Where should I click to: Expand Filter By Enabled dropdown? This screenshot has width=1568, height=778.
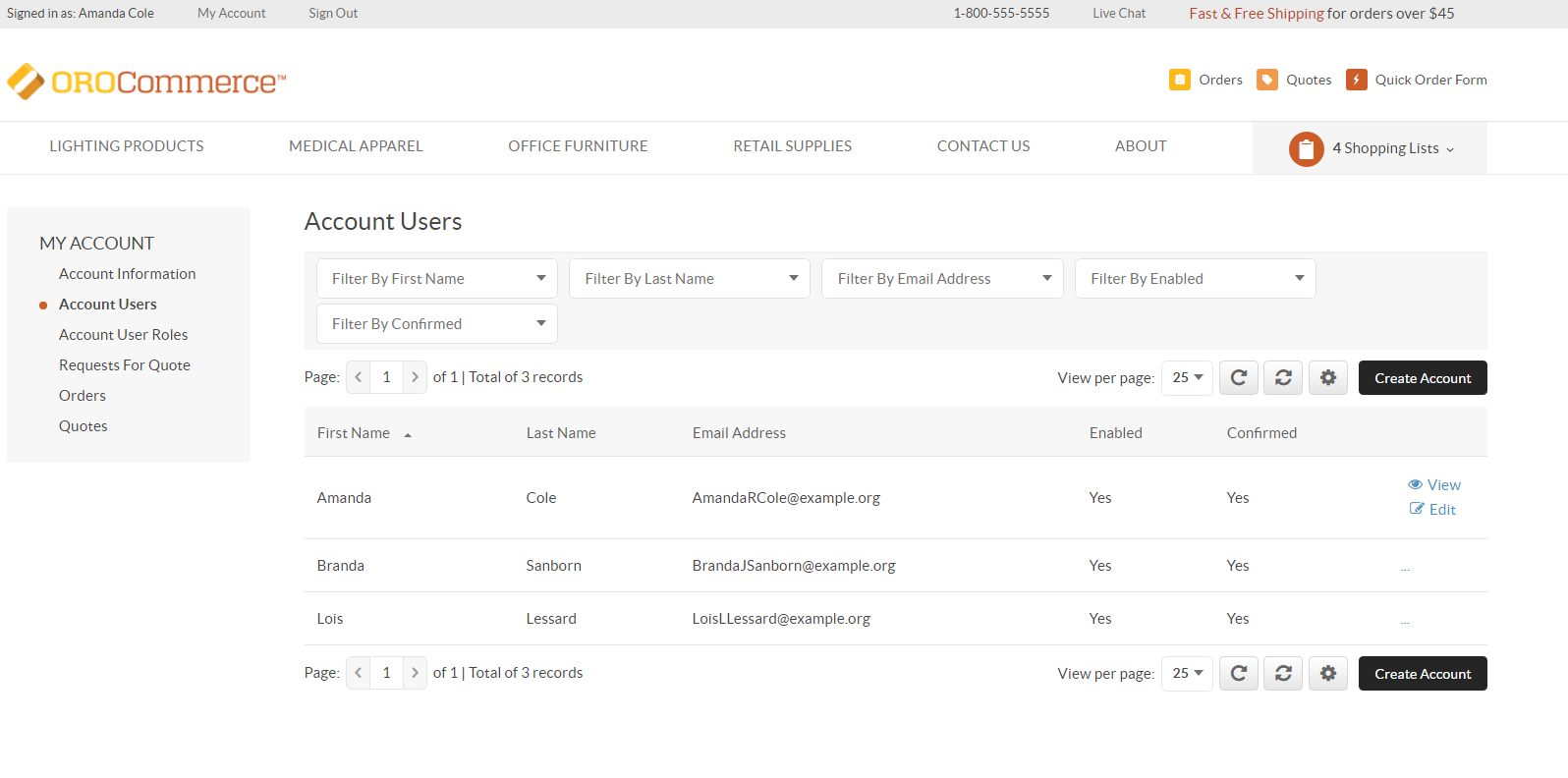pos(1196,279)
